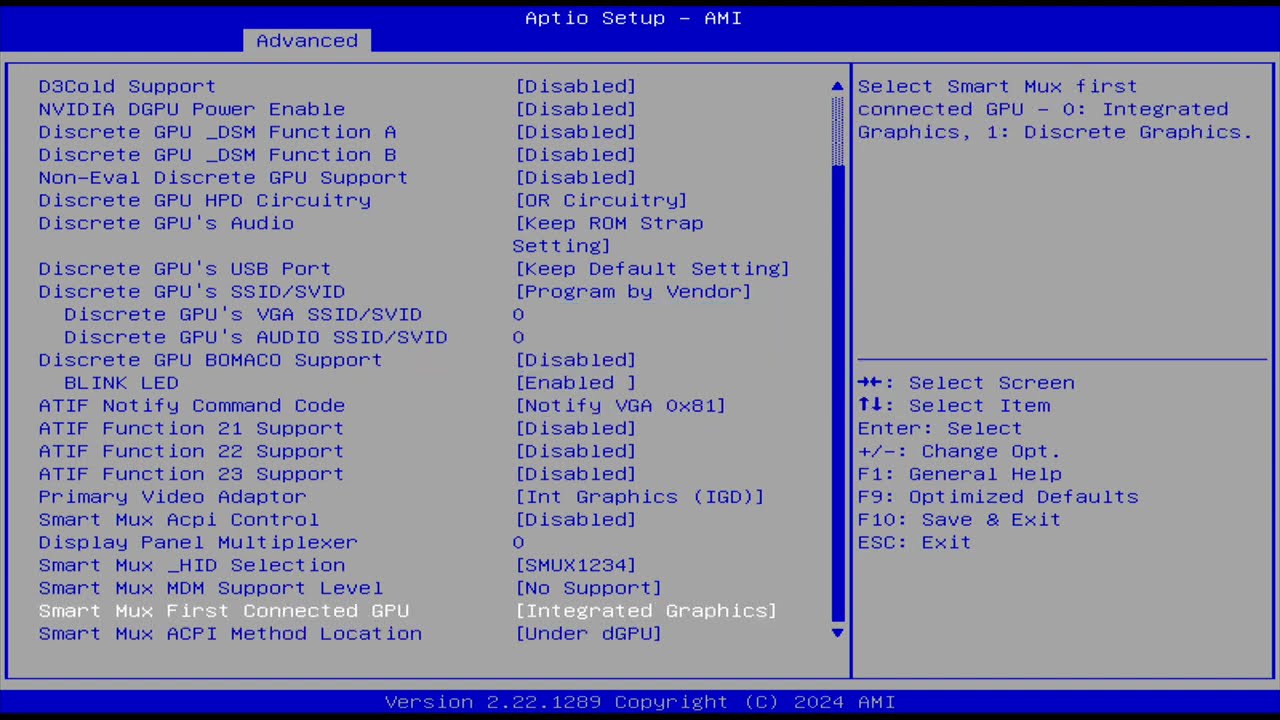This screenshot has width=1280, height=720.
Task: Open SMUX1234 selection options
Action: click(x=576, y=565)
